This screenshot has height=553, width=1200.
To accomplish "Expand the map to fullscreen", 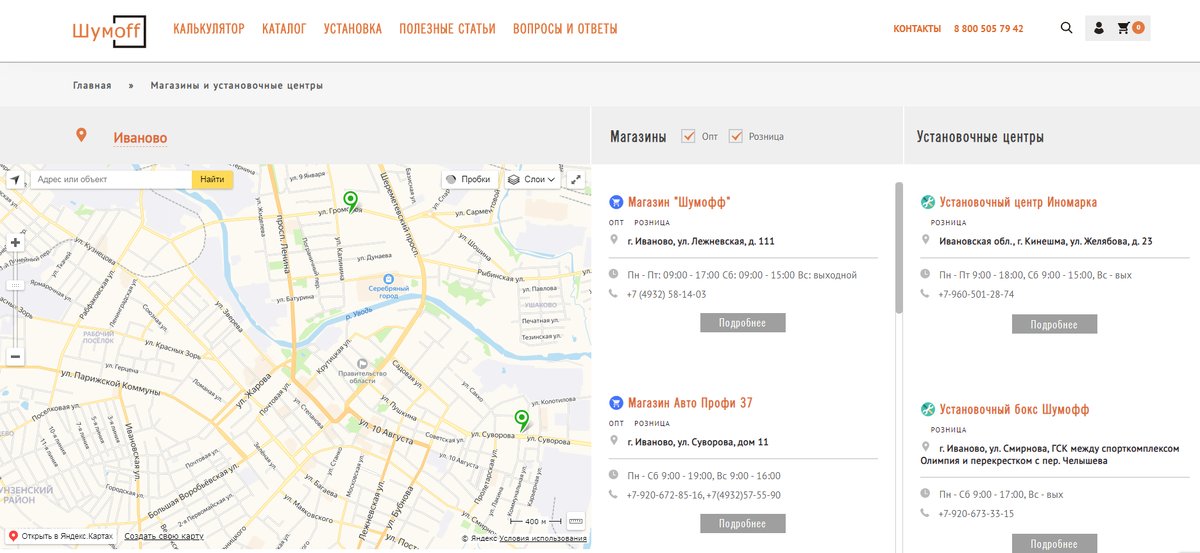I will point(576,180).
